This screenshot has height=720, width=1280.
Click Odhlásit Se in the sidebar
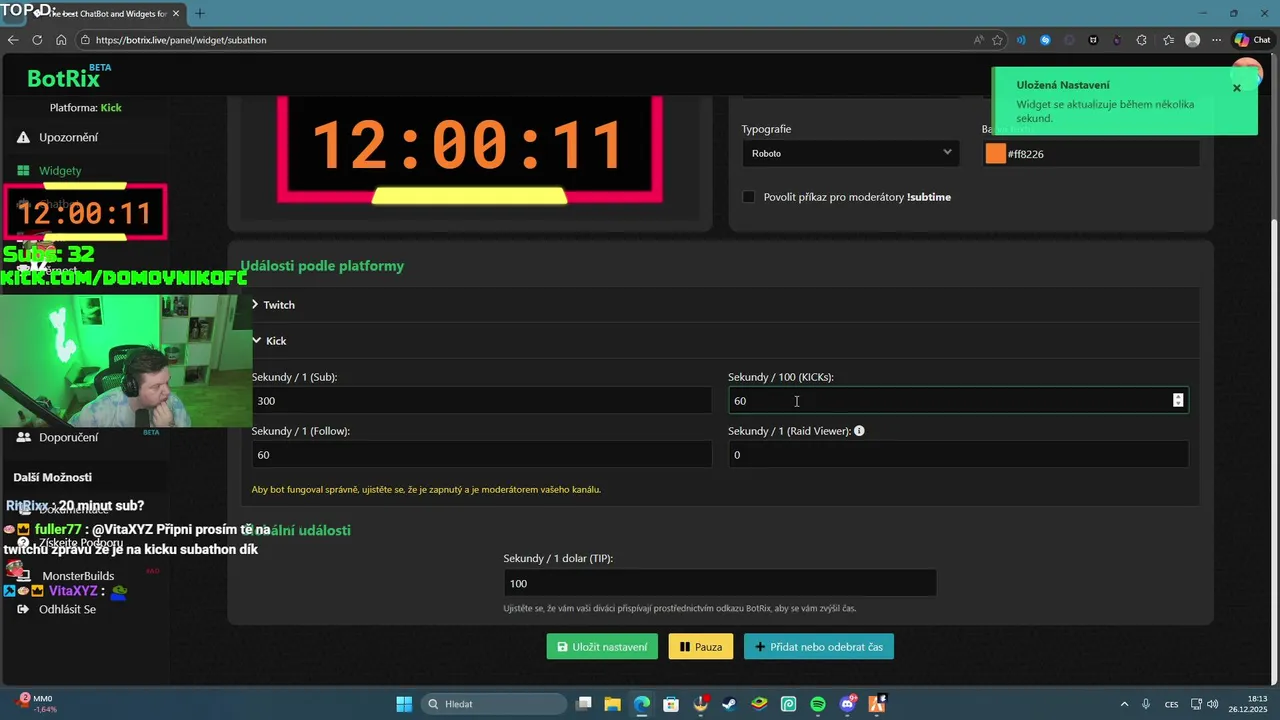point(57,609)
